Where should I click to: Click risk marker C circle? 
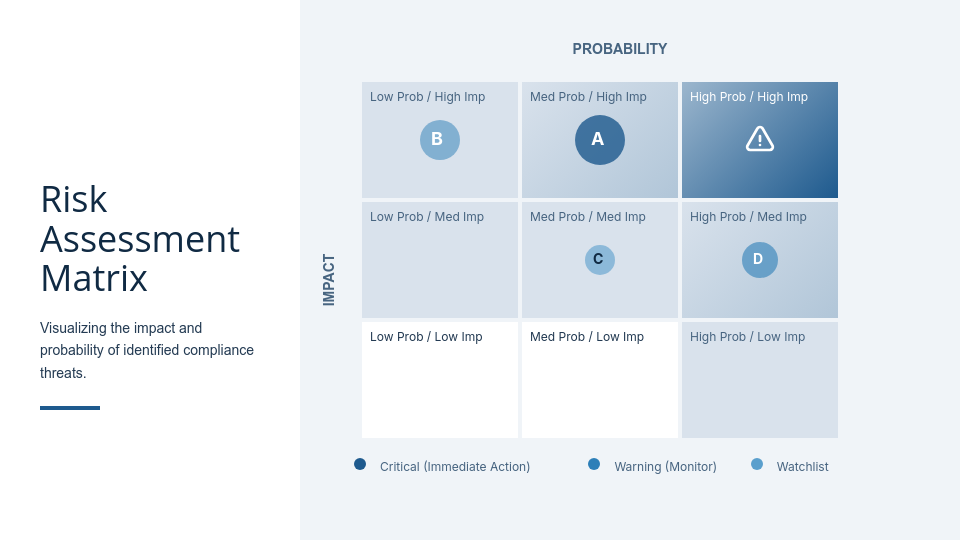point(600,260)
